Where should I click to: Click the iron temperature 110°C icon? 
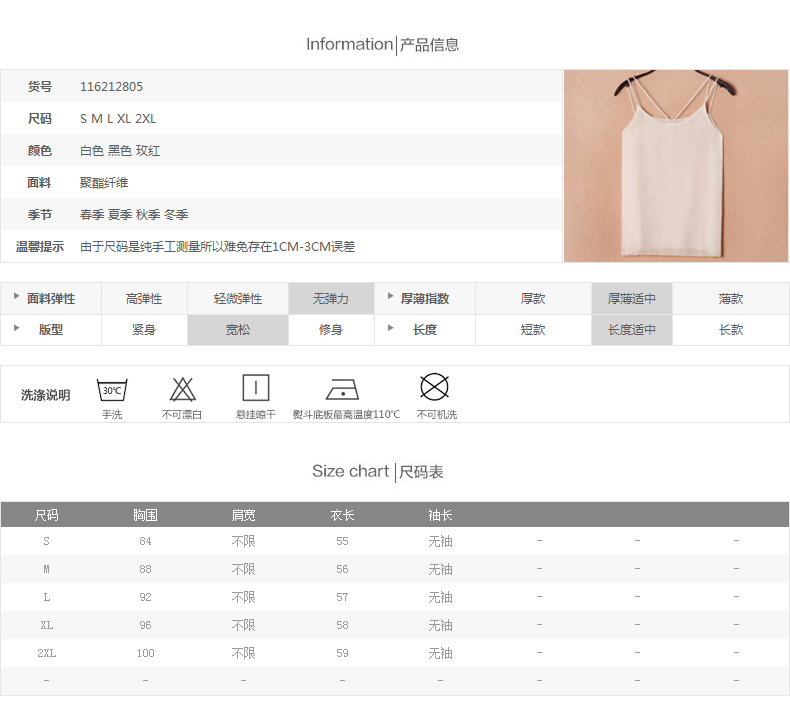click(x=343, y=388)
